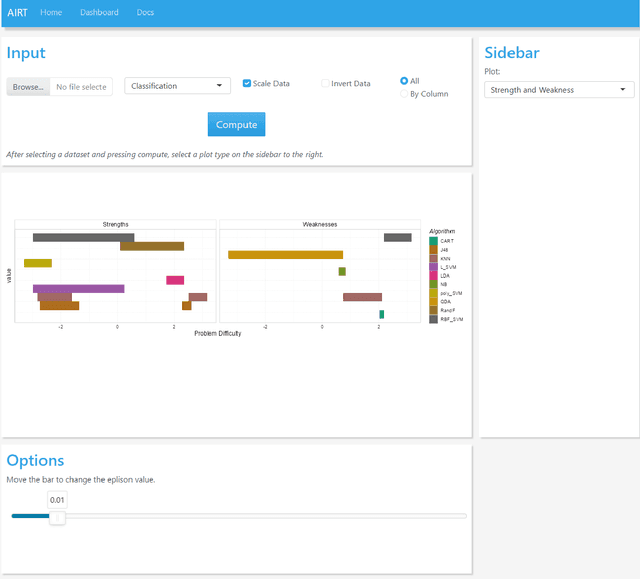The height and width of the screenshot is (579, 640).
Task: Click the AIRT brand logo
Action: tap(17, 12)
